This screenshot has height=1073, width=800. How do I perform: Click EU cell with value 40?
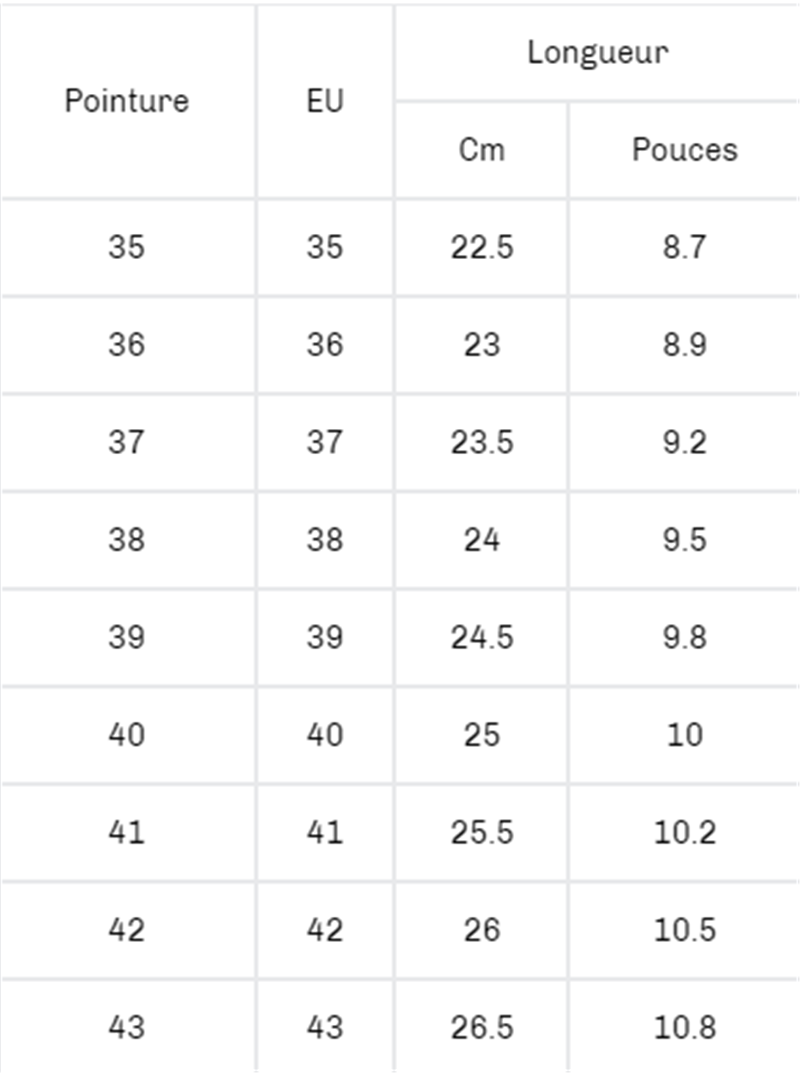pos(324,735)
